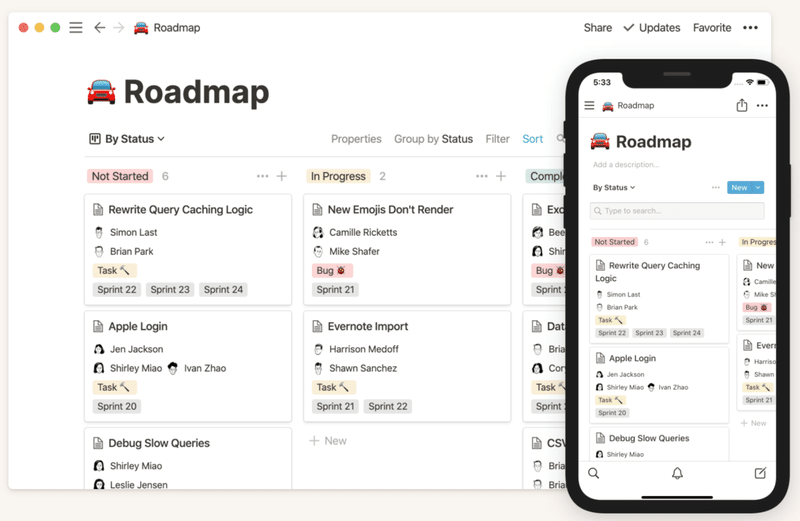
Task: Tap the Type to search field on phone
Action: coord(677,211)
